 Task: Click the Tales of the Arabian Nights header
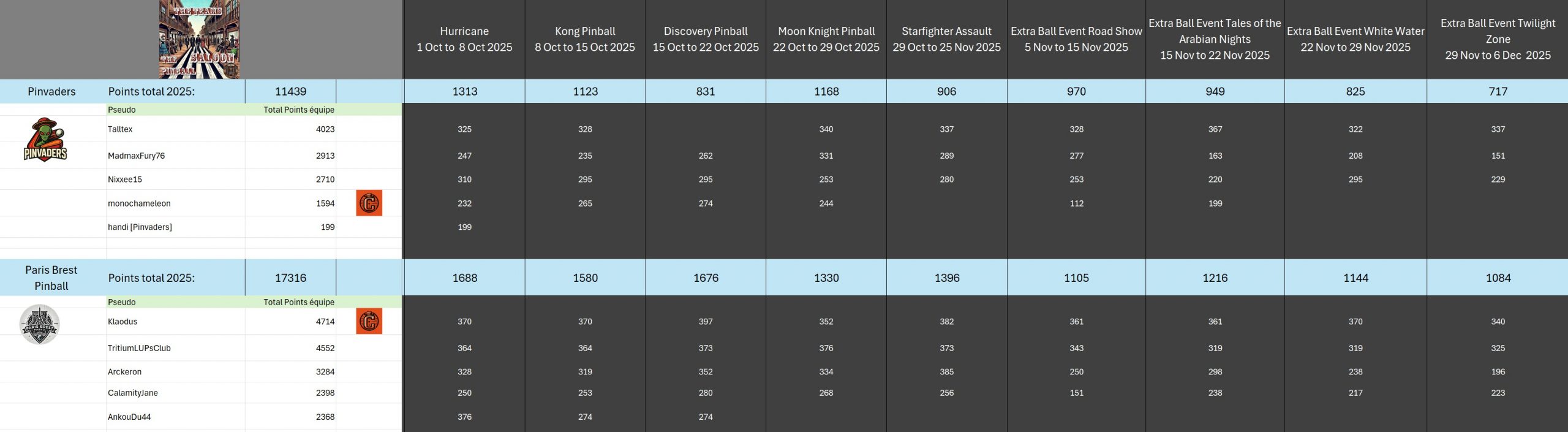pos(1215,39)
